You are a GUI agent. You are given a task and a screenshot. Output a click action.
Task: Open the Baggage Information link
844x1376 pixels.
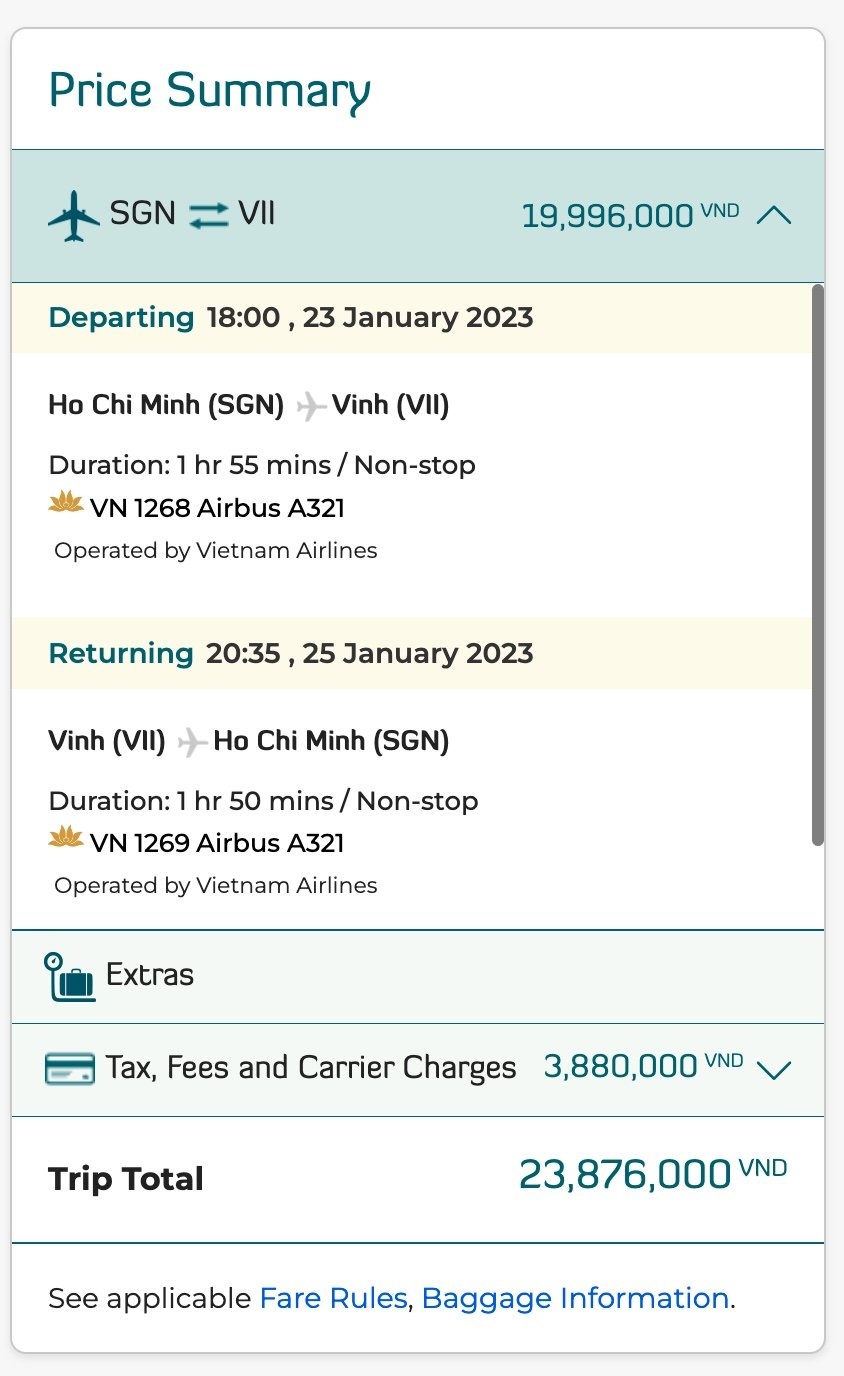tap(575, 1298)
